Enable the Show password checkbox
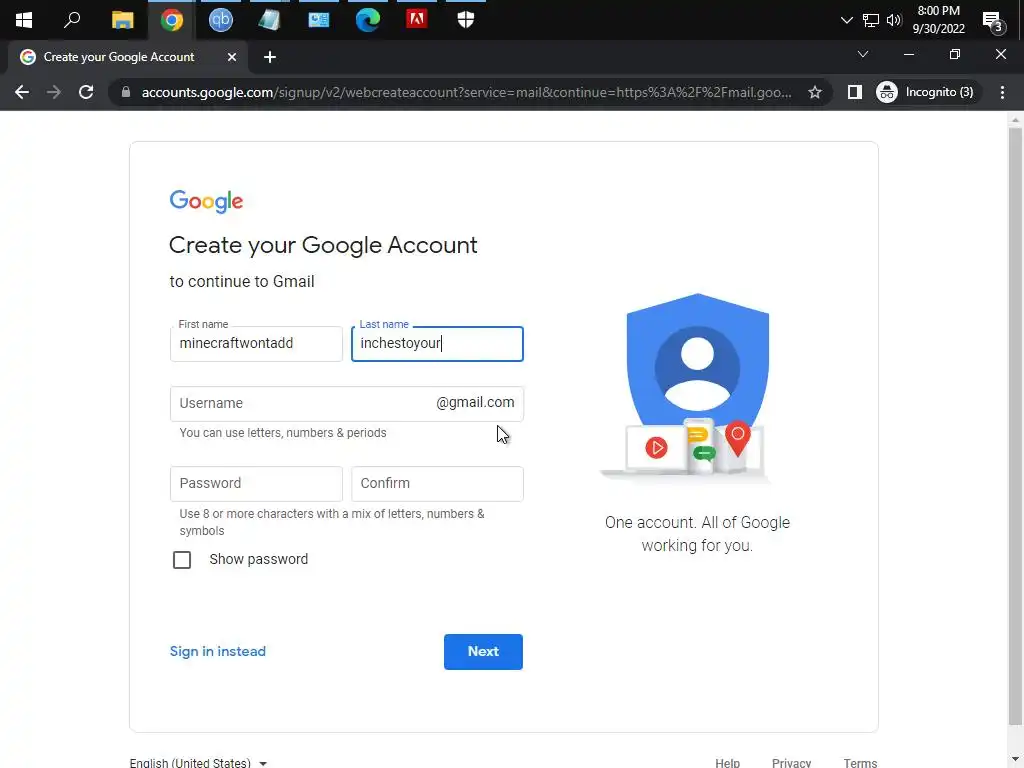 pos(182,560)
